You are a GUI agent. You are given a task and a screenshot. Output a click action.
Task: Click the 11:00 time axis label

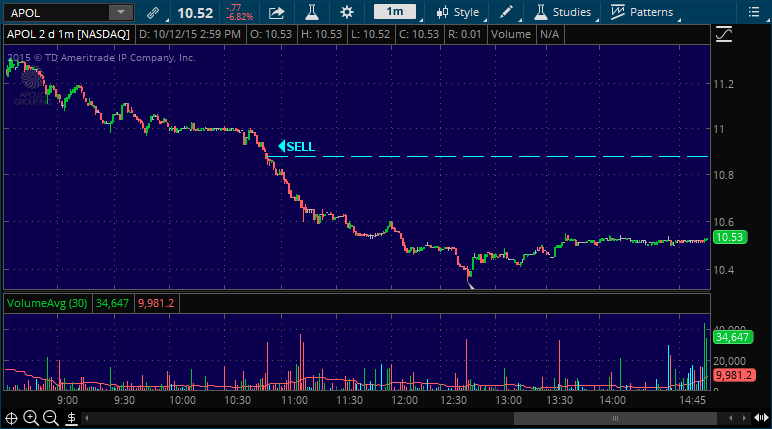coord(294,400)
